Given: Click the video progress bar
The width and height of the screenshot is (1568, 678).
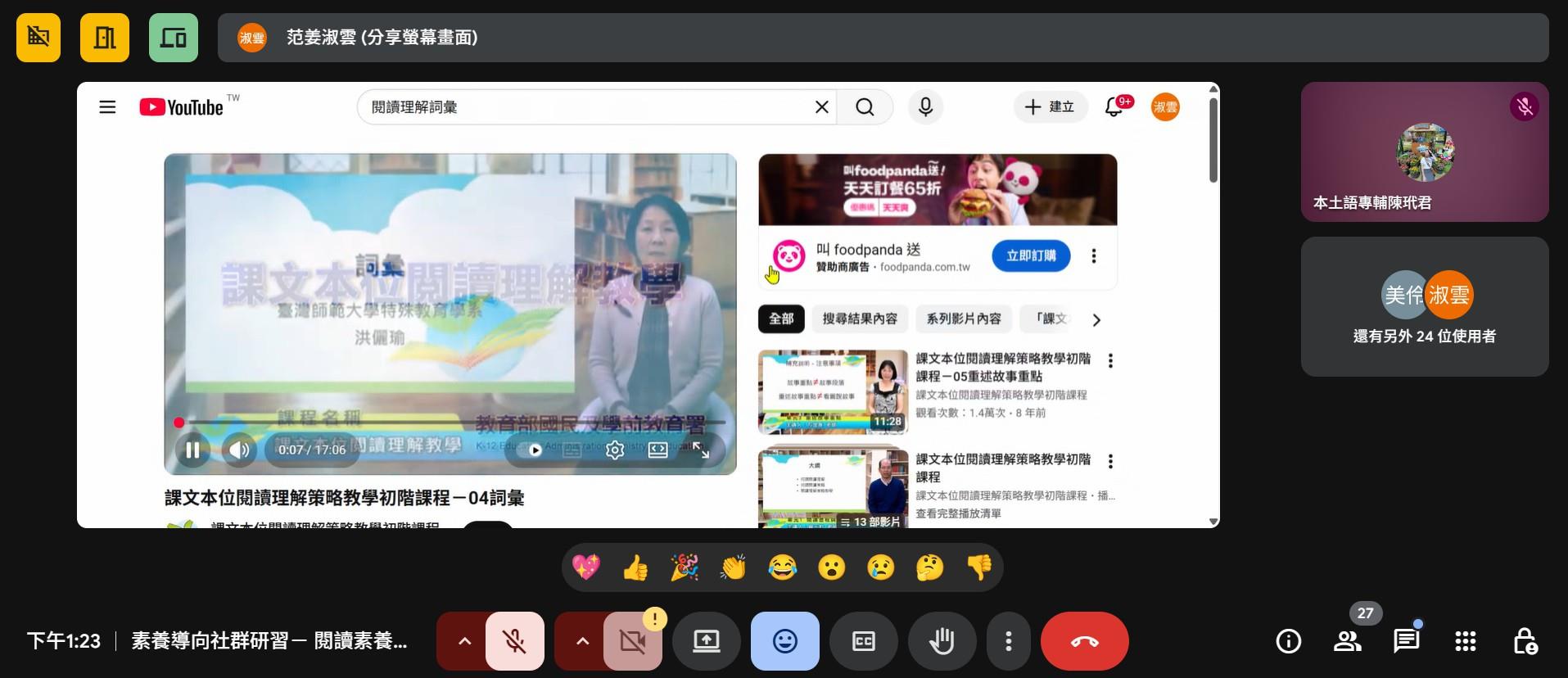Looking at the screenshot, I should point(450,423).
